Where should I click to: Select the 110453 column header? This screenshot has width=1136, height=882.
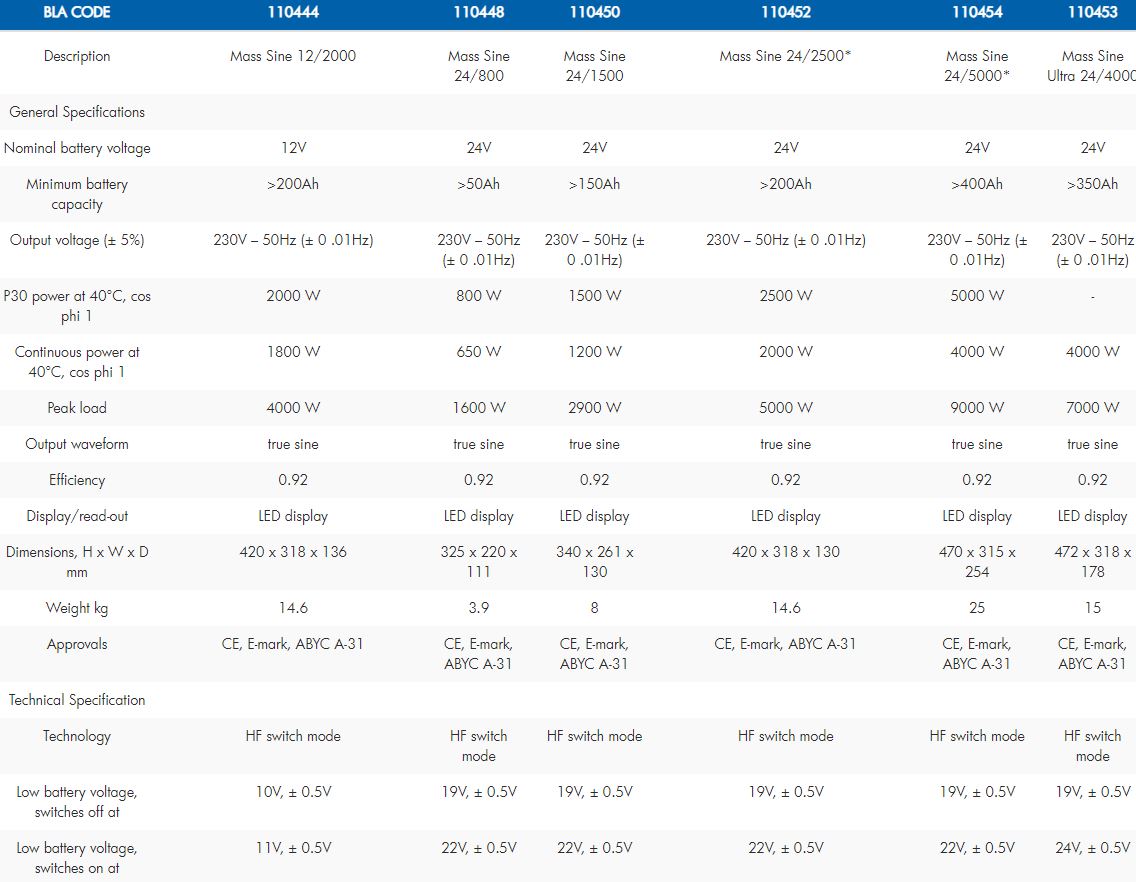[x=1092, y=13]
